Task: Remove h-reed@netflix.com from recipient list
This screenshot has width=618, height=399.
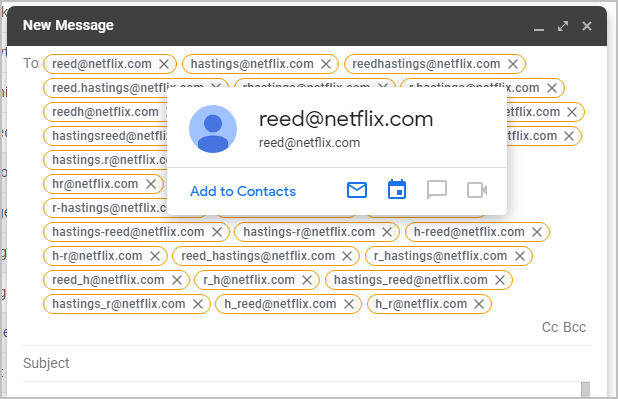Action: click(537, 232)
